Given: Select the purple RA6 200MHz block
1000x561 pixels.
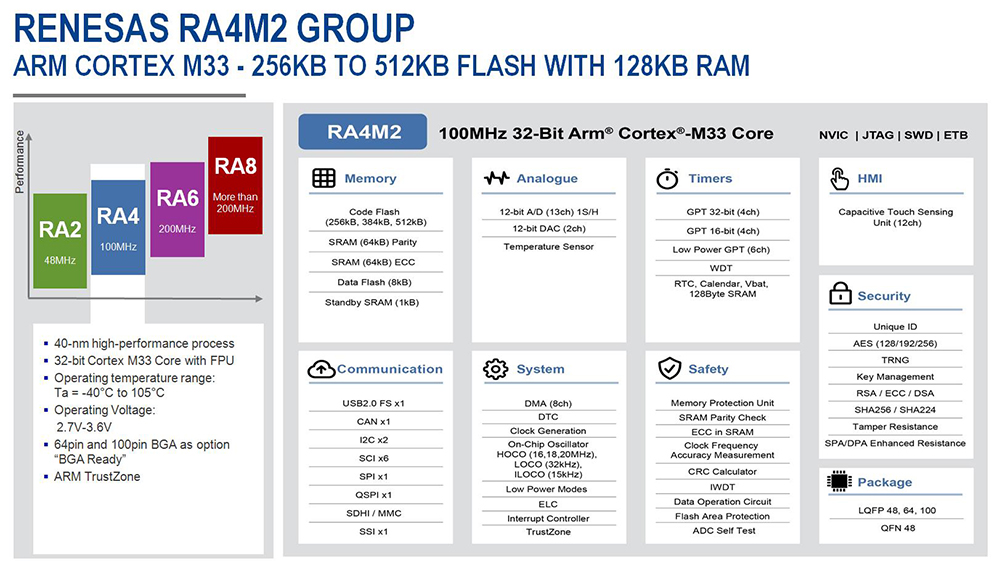Looking at the screenshot, I should (176, 210).
